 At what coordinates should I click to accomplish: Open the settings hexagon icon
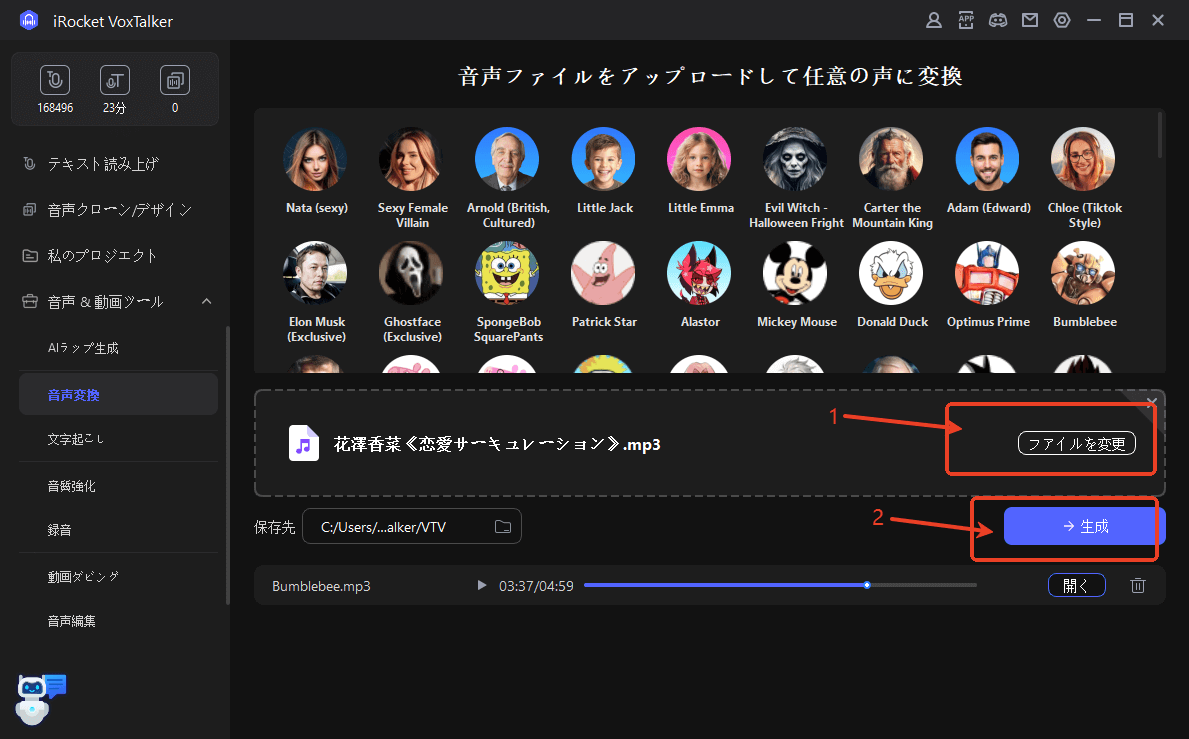click(1062, 20)
